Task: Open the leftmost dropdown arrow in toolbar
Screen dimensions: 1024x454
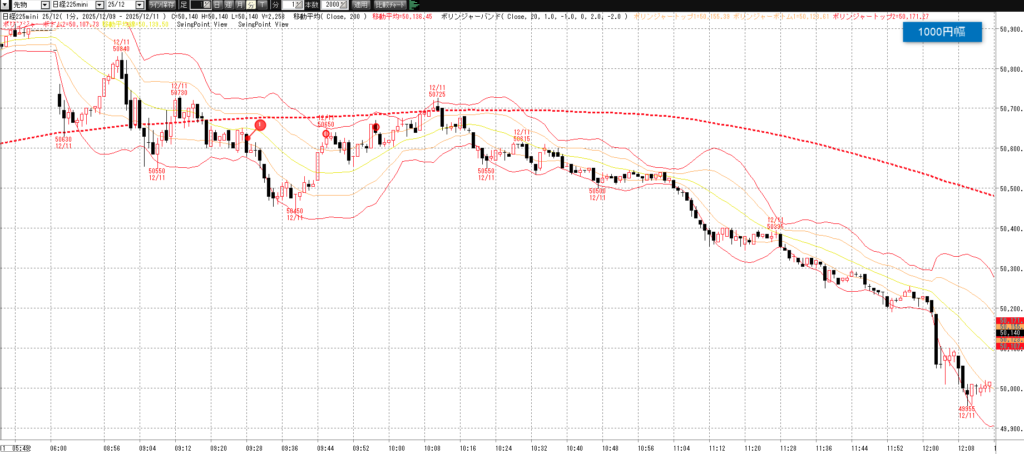Action: point(5,5)
